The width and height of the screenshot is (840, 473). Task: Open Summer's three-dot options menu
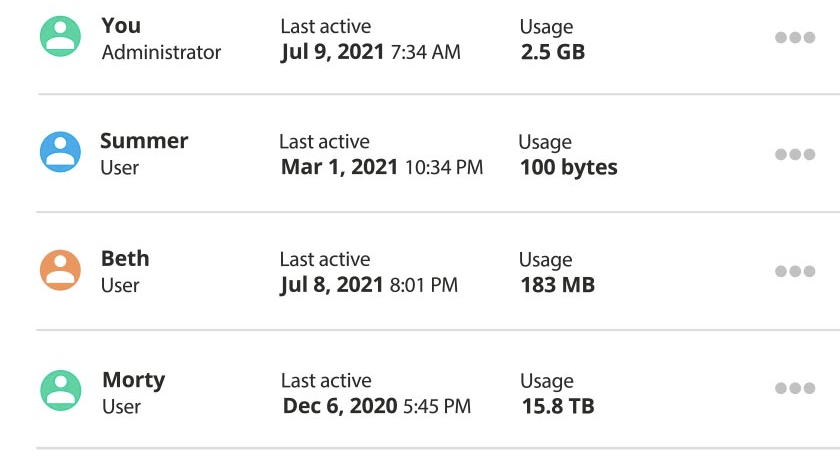pos(795,154)
